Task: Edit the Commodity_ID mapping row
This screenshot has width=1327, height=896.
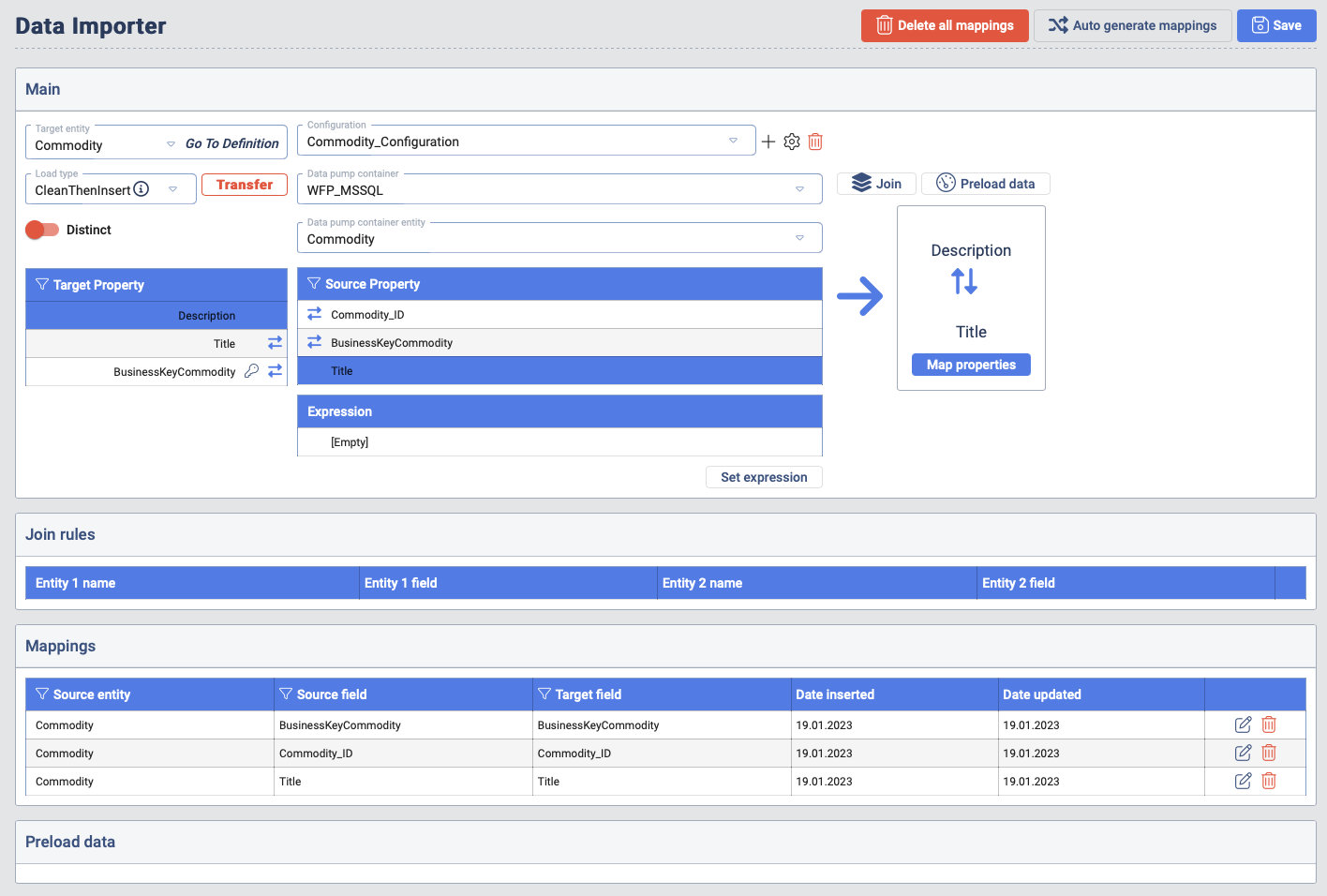Action: (1244, 753)
